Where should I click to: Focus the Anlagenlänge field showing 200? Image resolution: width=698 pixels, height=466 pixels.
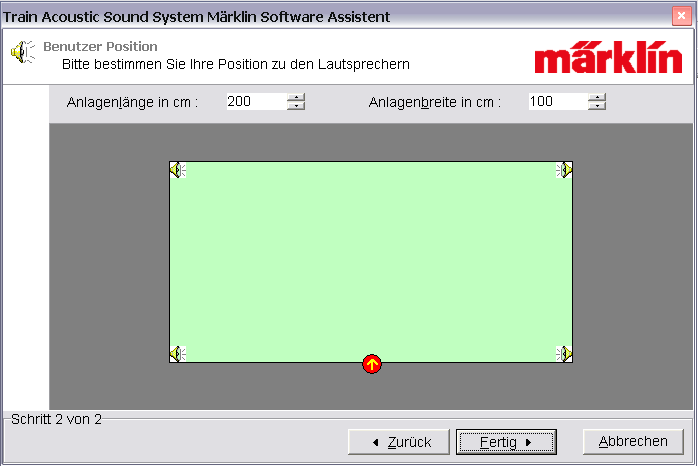(x=254, y=102)
